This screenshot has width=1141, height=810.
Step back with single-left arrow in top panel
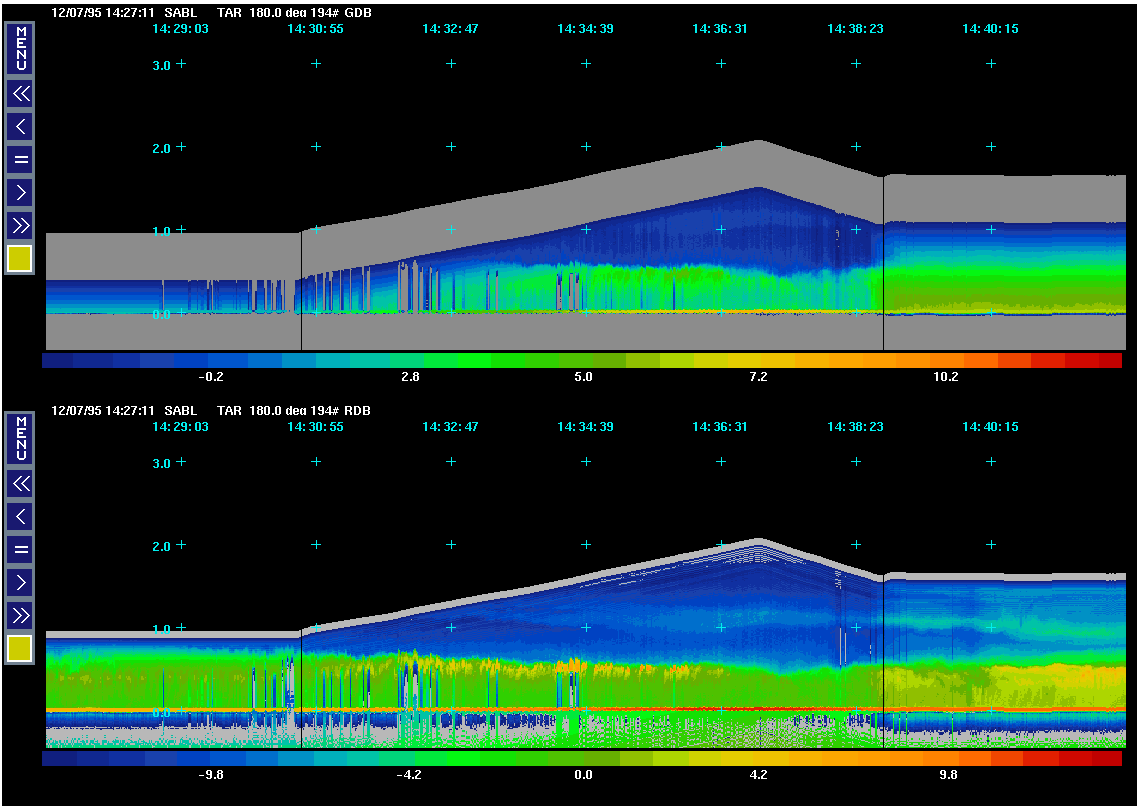click(20, 127)
